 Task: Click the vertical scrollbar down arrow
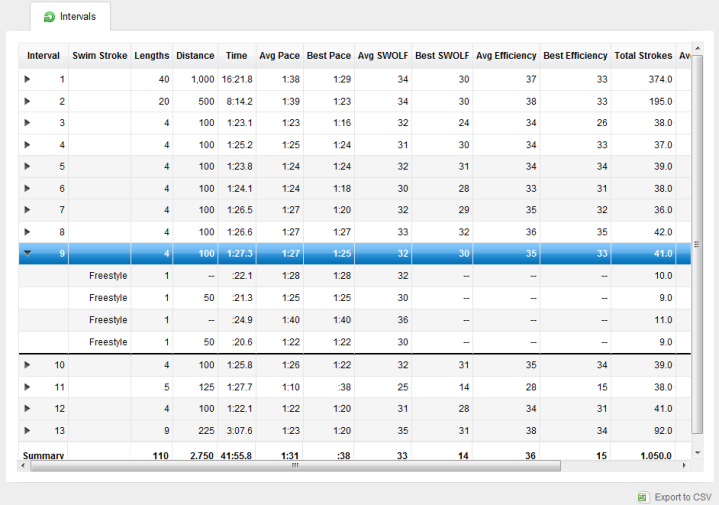[697, 453]
